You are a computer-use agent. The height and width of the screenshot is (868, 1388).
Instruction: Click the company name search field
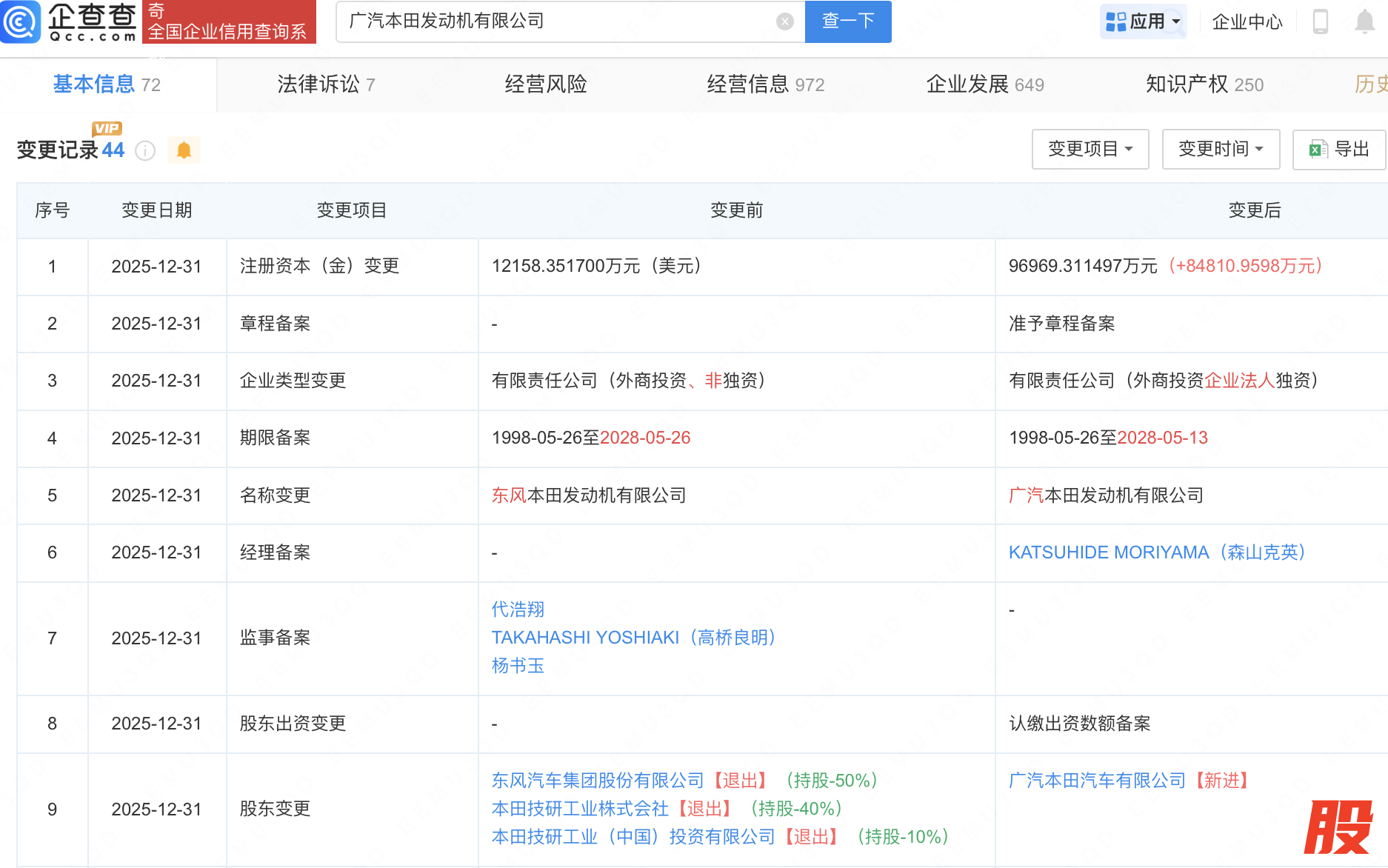point(555,21)
